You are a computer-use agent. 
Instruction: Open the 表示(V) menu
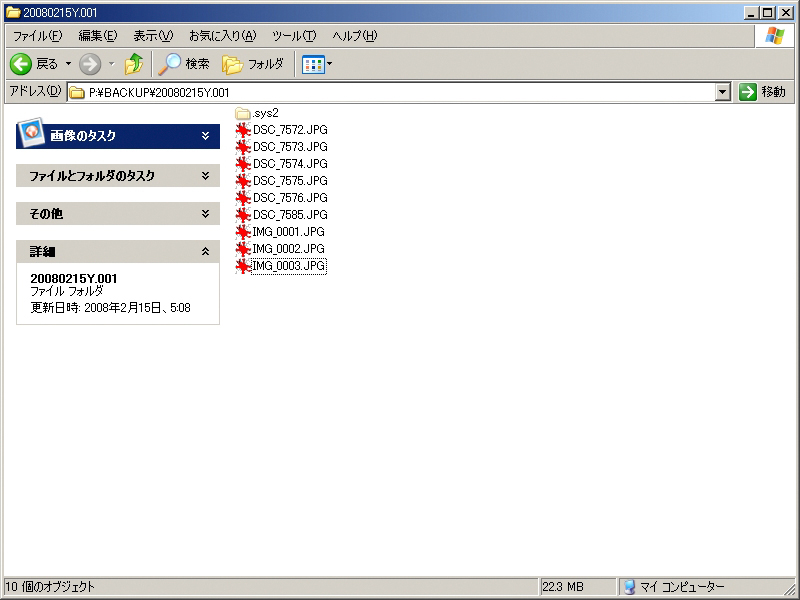[x=153, y=36]
